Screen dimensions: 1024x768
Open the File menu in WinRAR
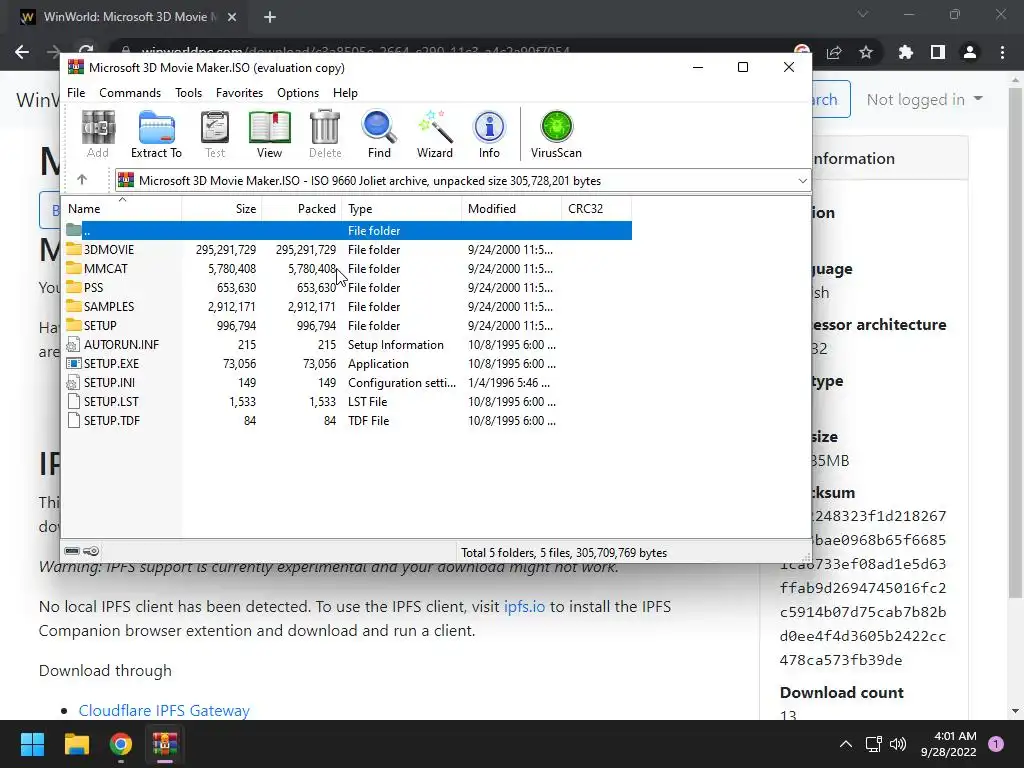[x=76, y=93]
